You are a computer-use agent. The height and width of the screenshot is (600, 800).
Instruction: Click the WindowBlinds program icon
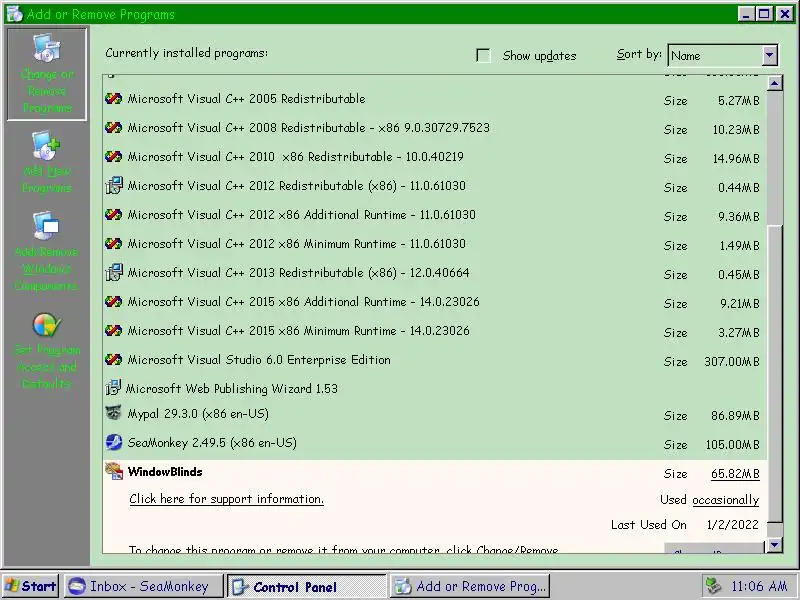coord(114,471)
